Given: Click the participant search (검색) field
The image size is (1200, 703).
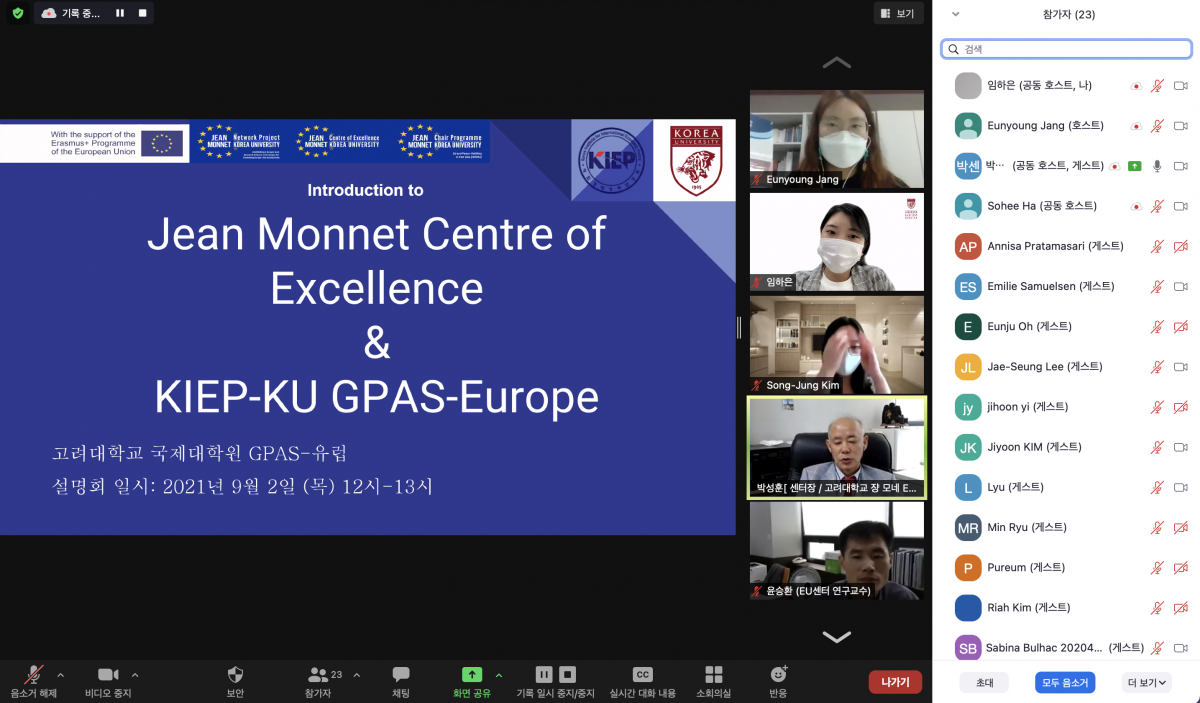Looking at the screenshot, I should [1066, 49].
